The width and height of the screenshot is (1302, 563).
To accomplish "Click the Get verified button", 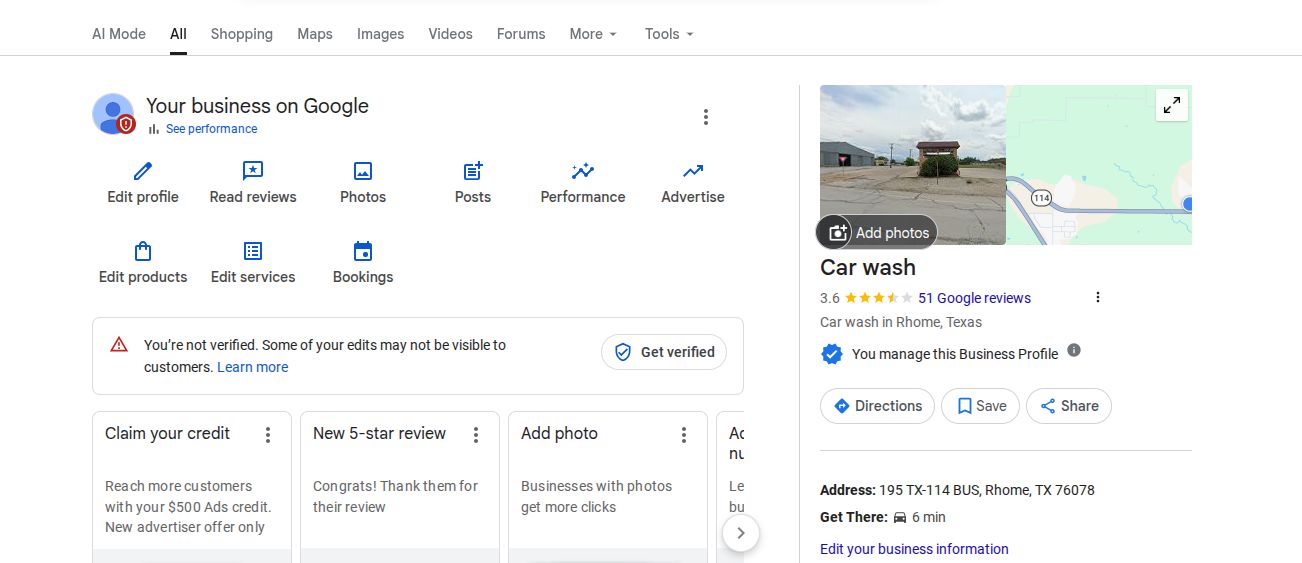I will pyautogui.click(x=664, y=352).
